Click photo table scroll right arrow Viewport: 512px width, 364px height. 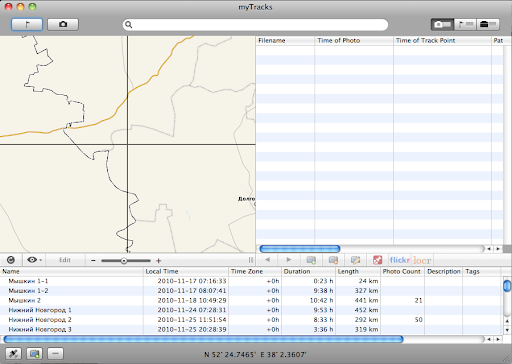tap(498, 249)
